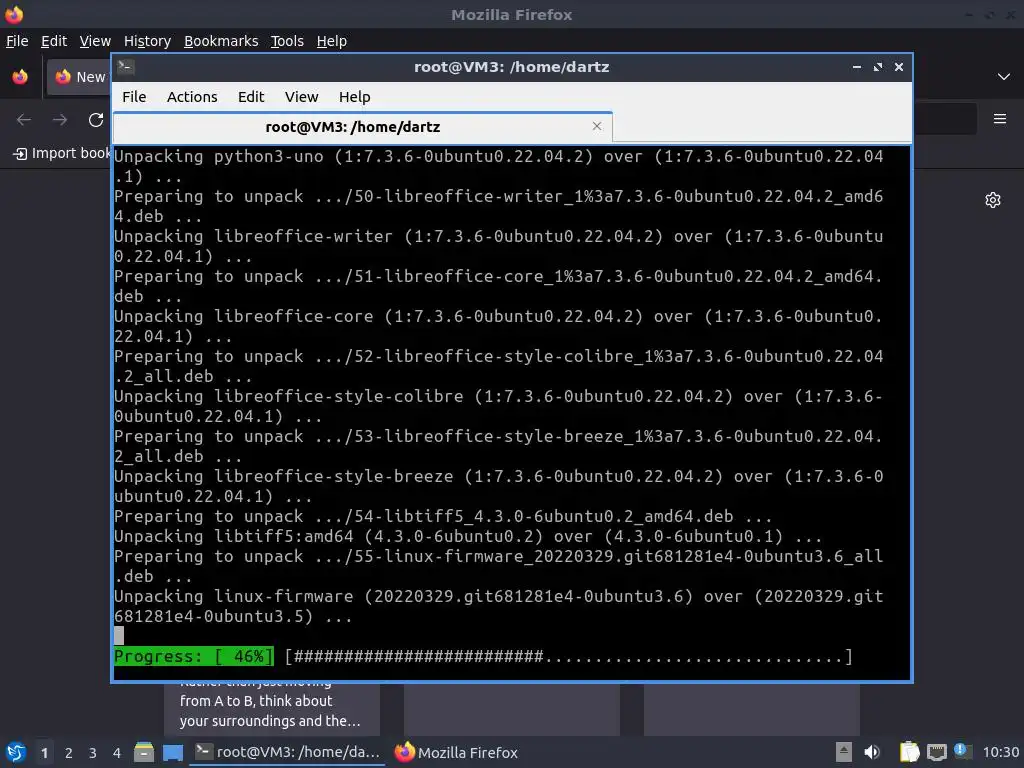The width and height of the screenshot is (1024, 768).
Task: Open the Firefox hamburger application menu
Action: pos(1000,119)
